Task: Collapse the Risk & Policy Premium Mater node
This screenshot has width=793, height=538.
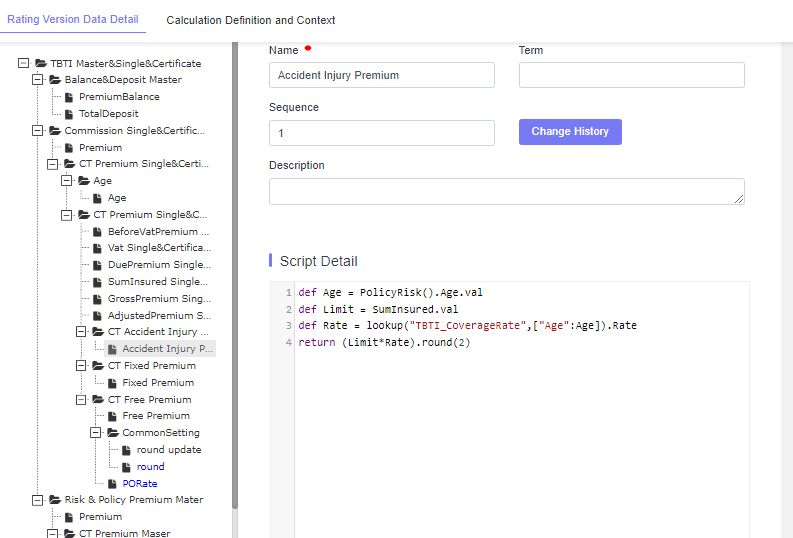Action: [x=37, y=500]
